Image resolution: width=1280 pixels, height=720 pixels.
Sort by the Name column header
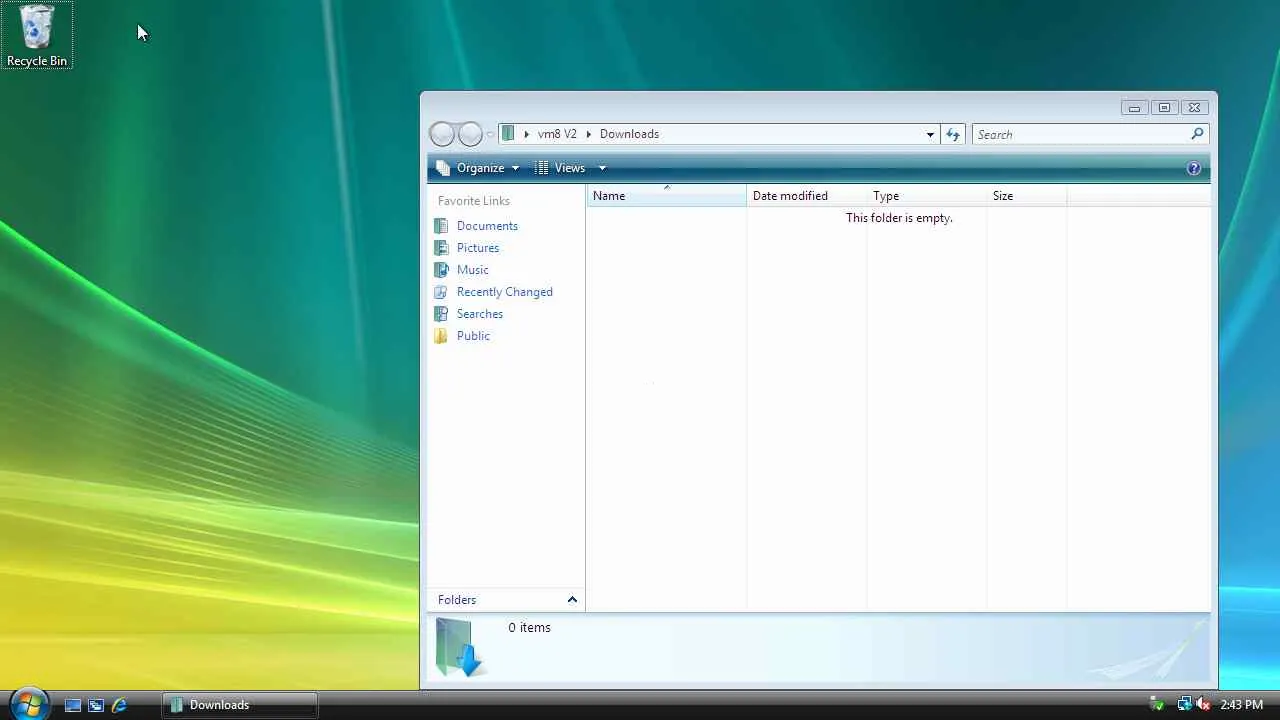(x=666, y=196)
